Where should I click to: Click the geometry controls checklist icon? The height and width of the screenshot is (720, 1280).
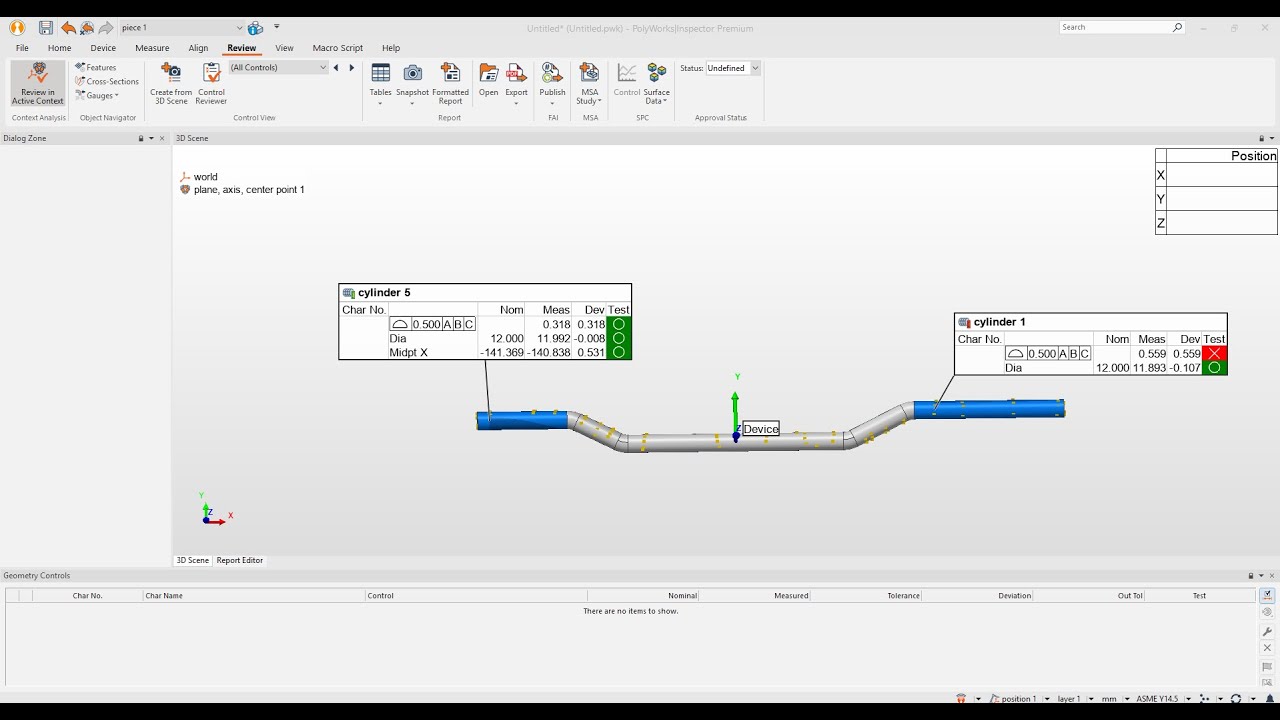pos(1267,595)
